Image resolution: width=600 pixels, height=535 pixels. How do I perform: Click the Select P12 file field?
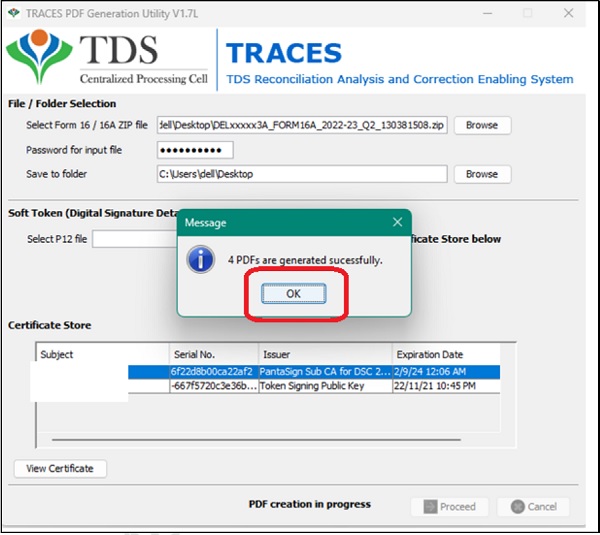point(135,239)
